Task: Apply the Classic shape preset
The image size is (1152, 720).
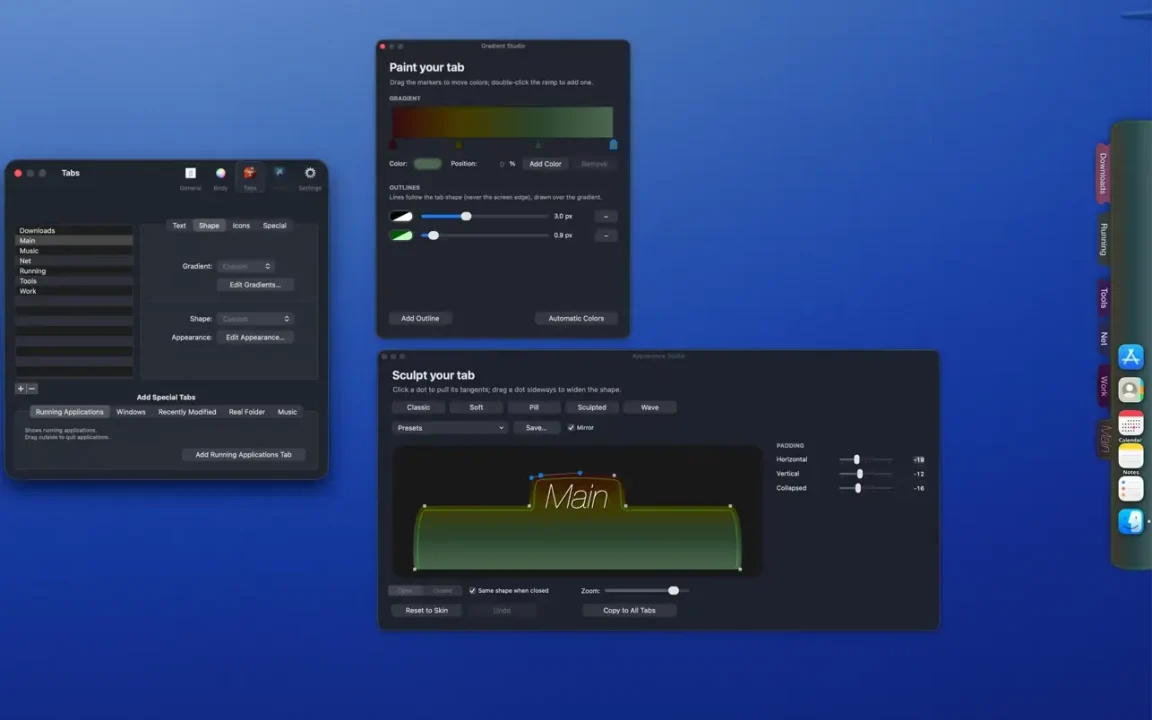Action: pyautogui.click(x=418, y=408)
